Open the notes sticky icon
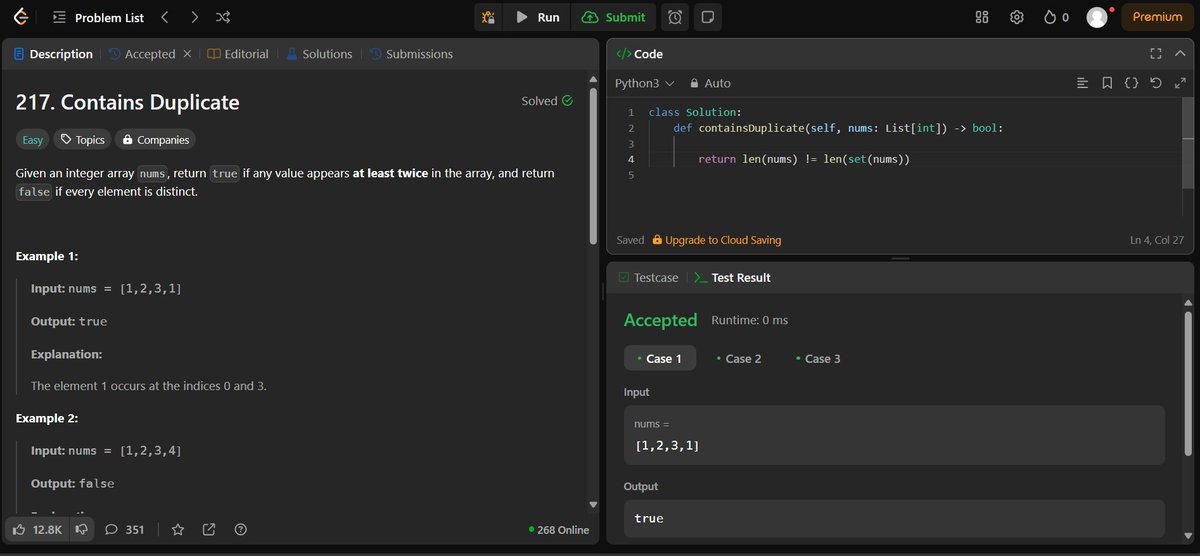 tap(707, 17)
